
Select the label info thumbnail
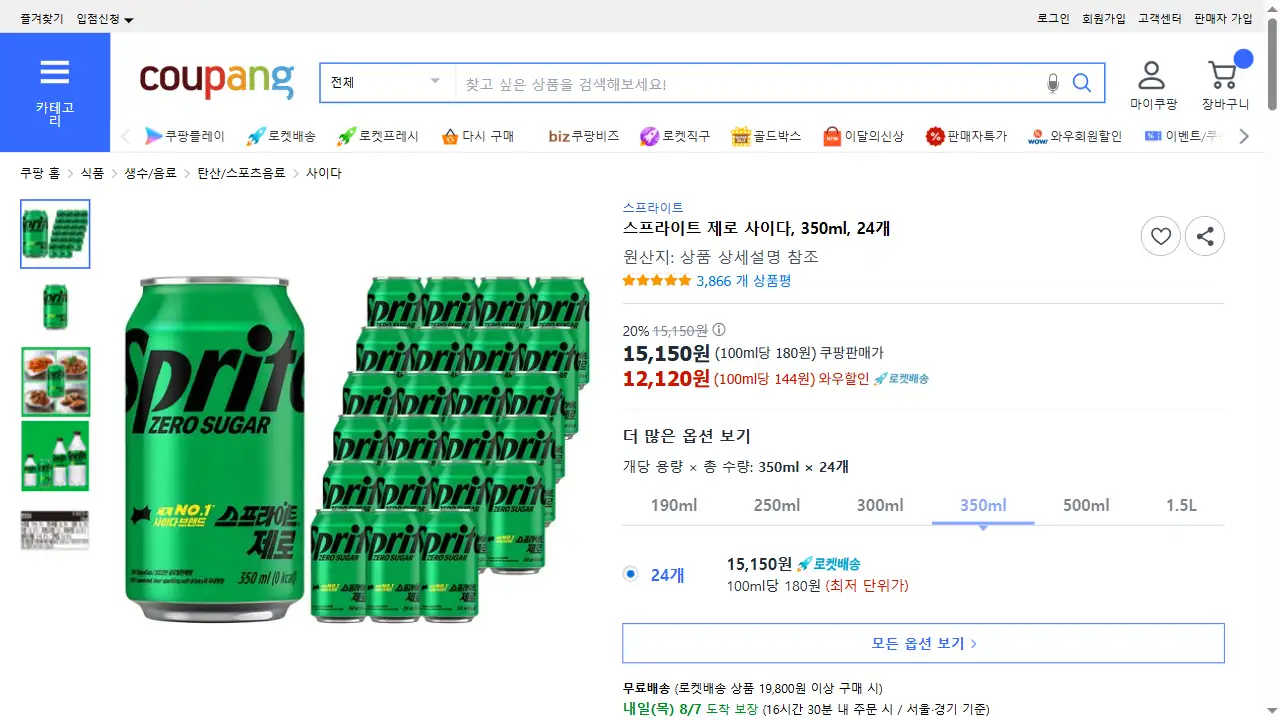55,530
